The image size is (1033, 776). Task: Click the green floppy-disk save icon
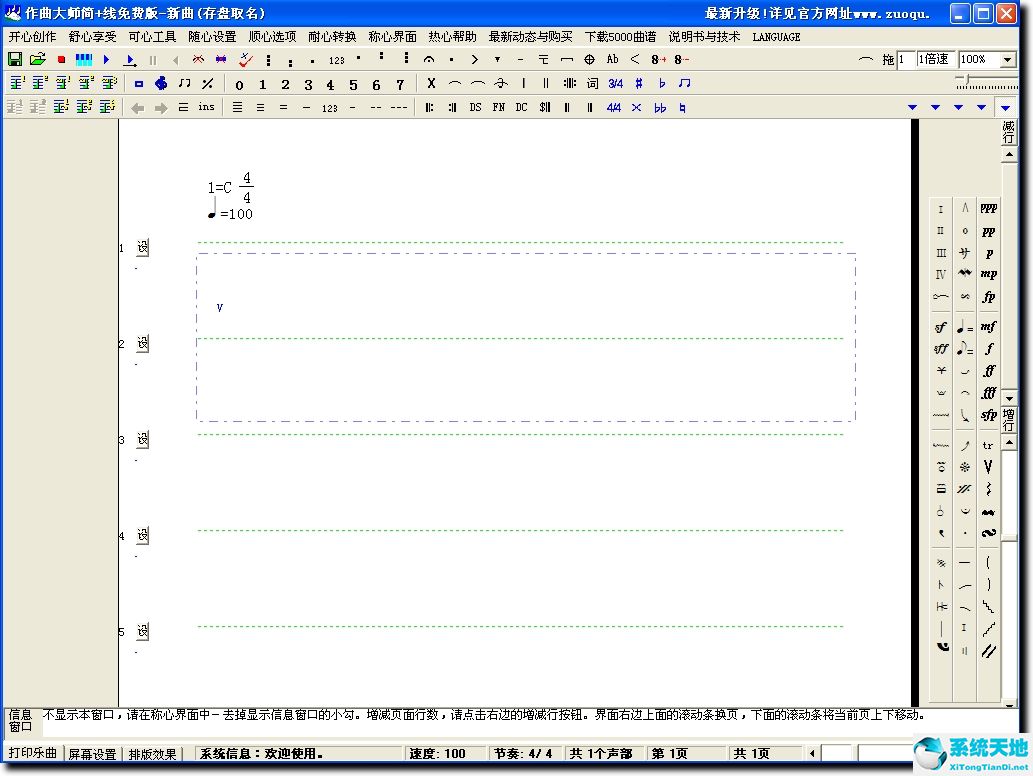14,59
